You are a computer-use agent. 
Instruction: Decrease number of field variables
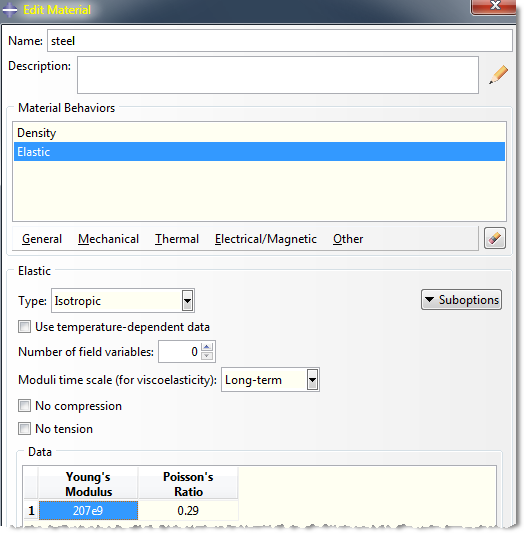(x=207, y=356)
